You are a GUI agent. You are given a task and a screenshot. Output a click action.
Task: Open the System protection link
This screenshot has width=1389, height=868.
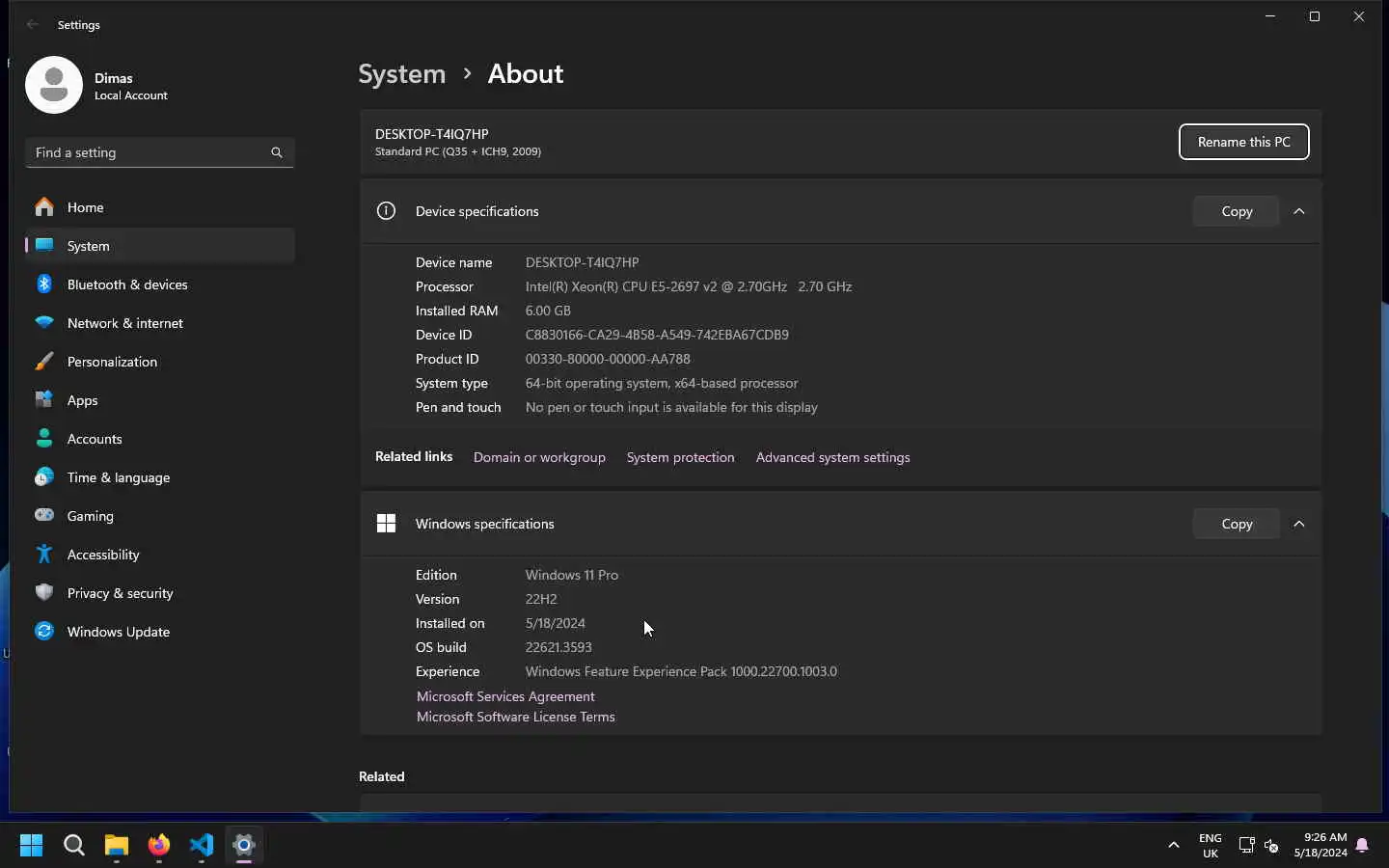click(x=680, y=457)
